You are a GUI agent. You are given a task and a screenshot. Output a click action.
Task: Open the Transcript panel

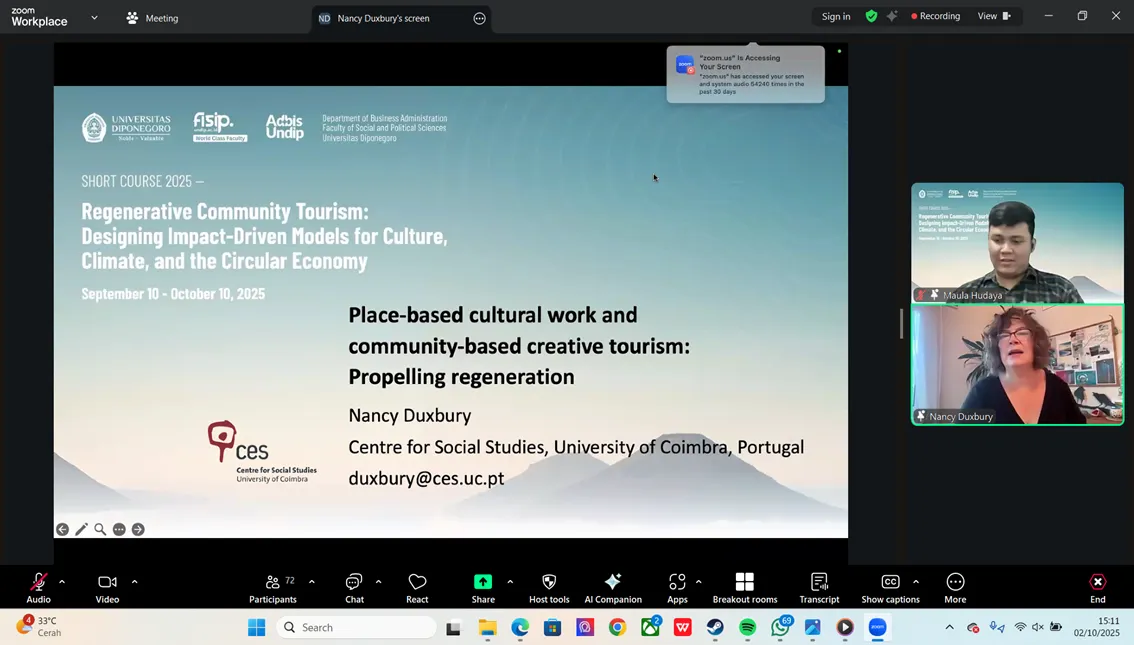pyautogui.click(x=819, y=587)
